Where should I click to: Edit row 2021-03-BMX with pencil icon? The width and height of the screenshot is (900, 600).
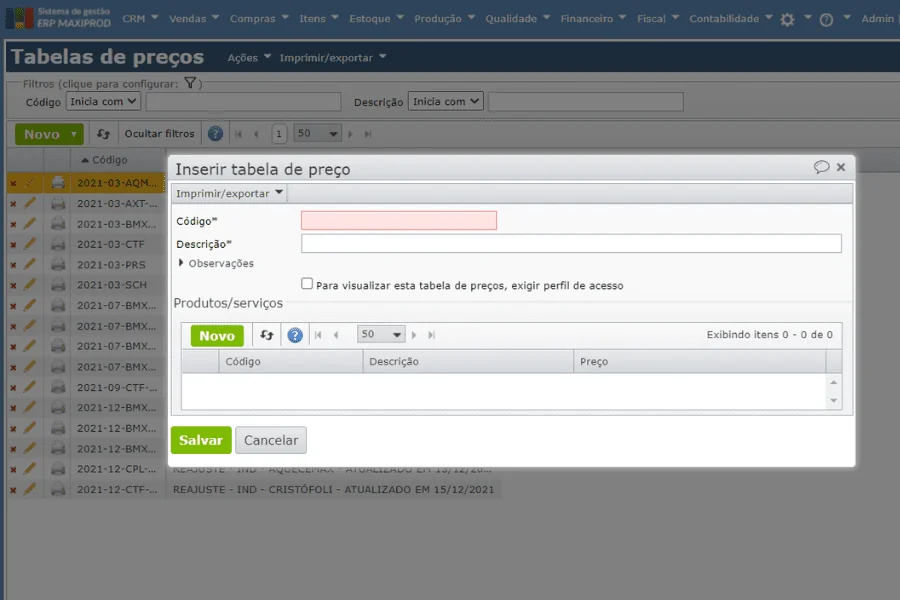[x=30, y=223]
